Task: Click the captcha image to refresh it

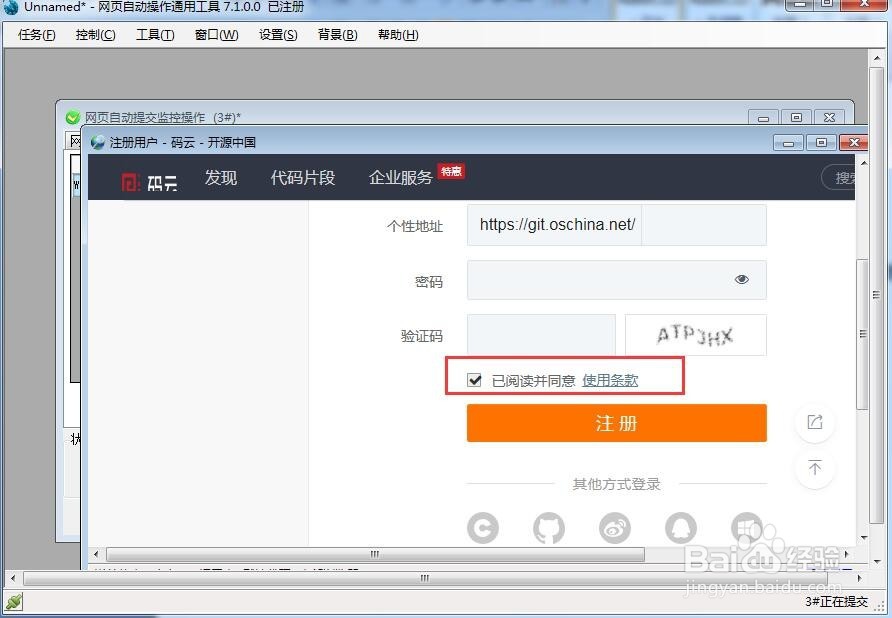Action: coord(695,335)
